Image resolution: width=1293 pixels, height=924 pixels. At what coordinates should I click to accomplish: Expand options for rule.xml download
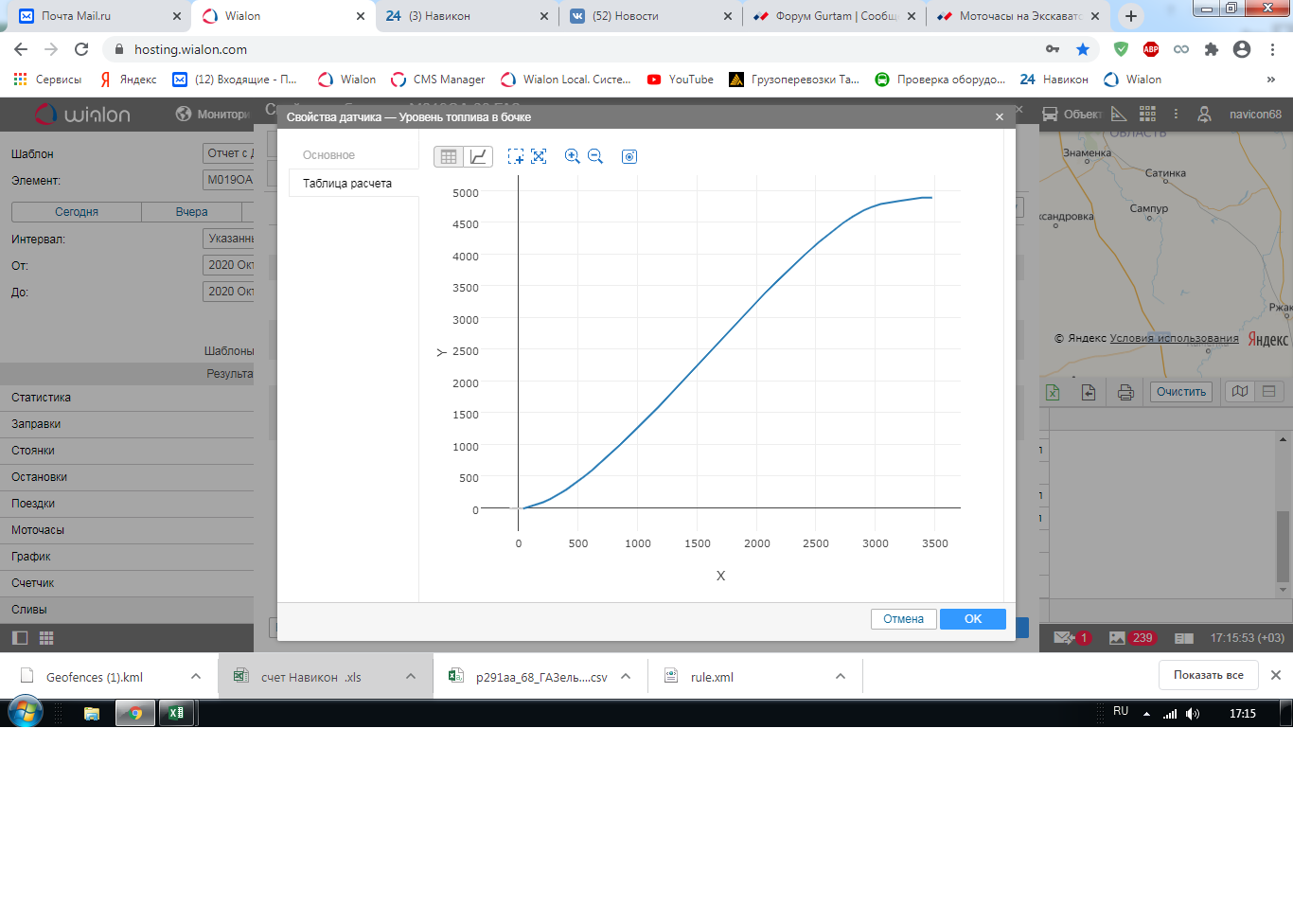(x=841, y=676)
